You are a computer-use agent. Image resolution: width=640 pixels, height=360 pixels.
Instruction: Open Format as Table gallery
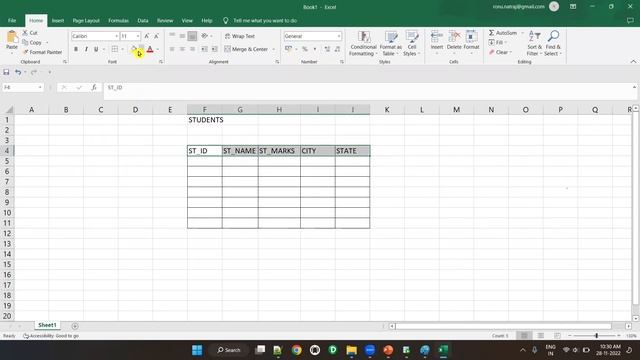[391, 43]
